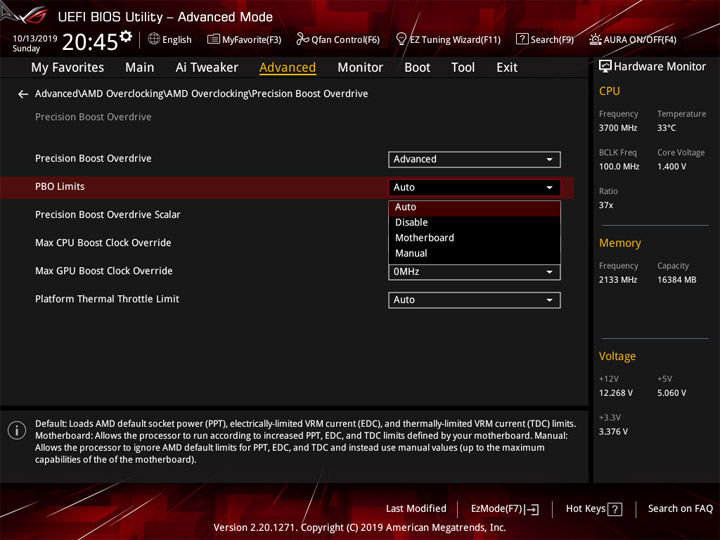The image size is (720, 540).
Task: Click the clock settings gear icon
Action: click(126, 36)
